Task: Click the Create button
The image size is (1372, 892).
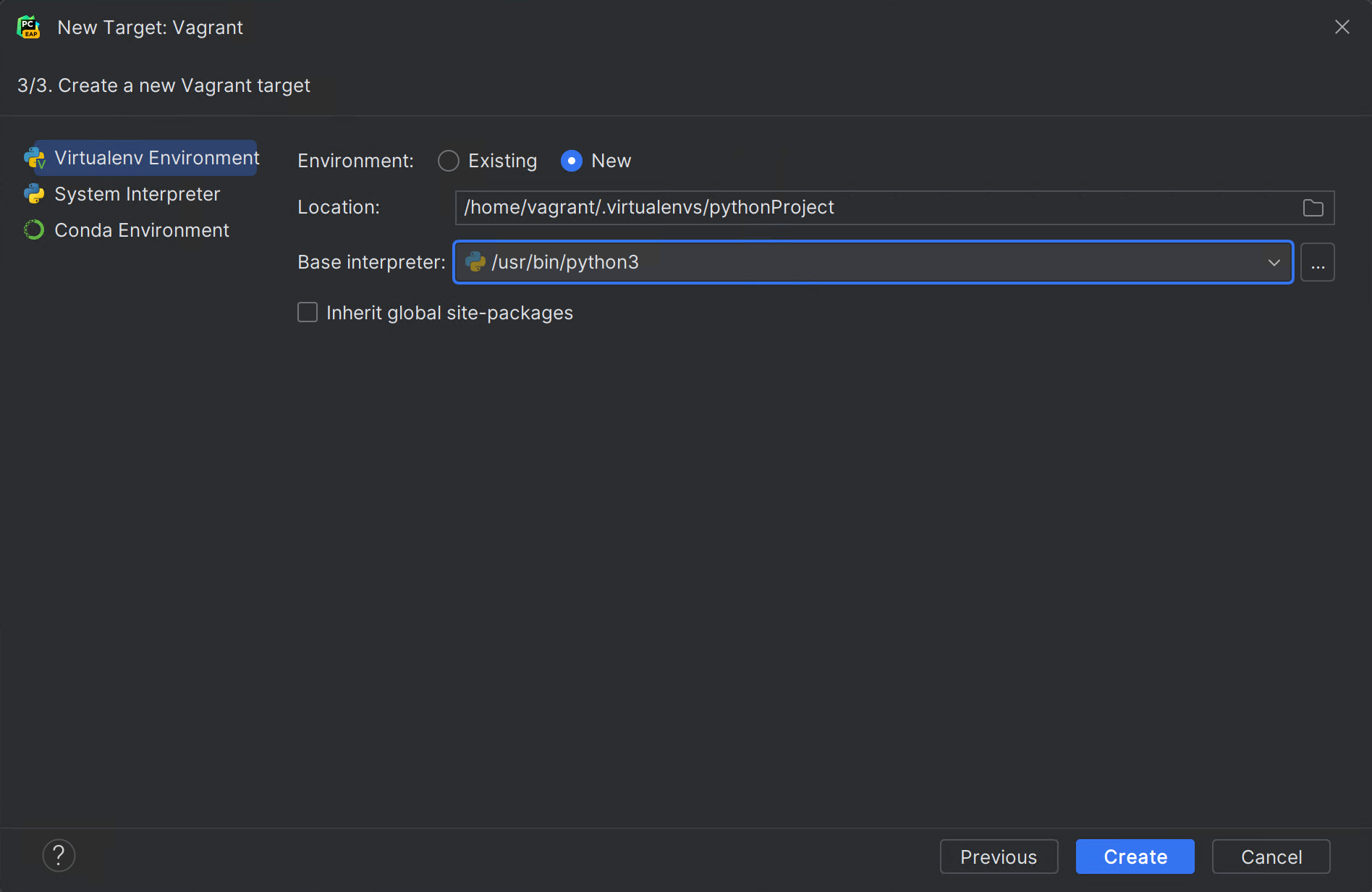Action: tap(1135, 857)
